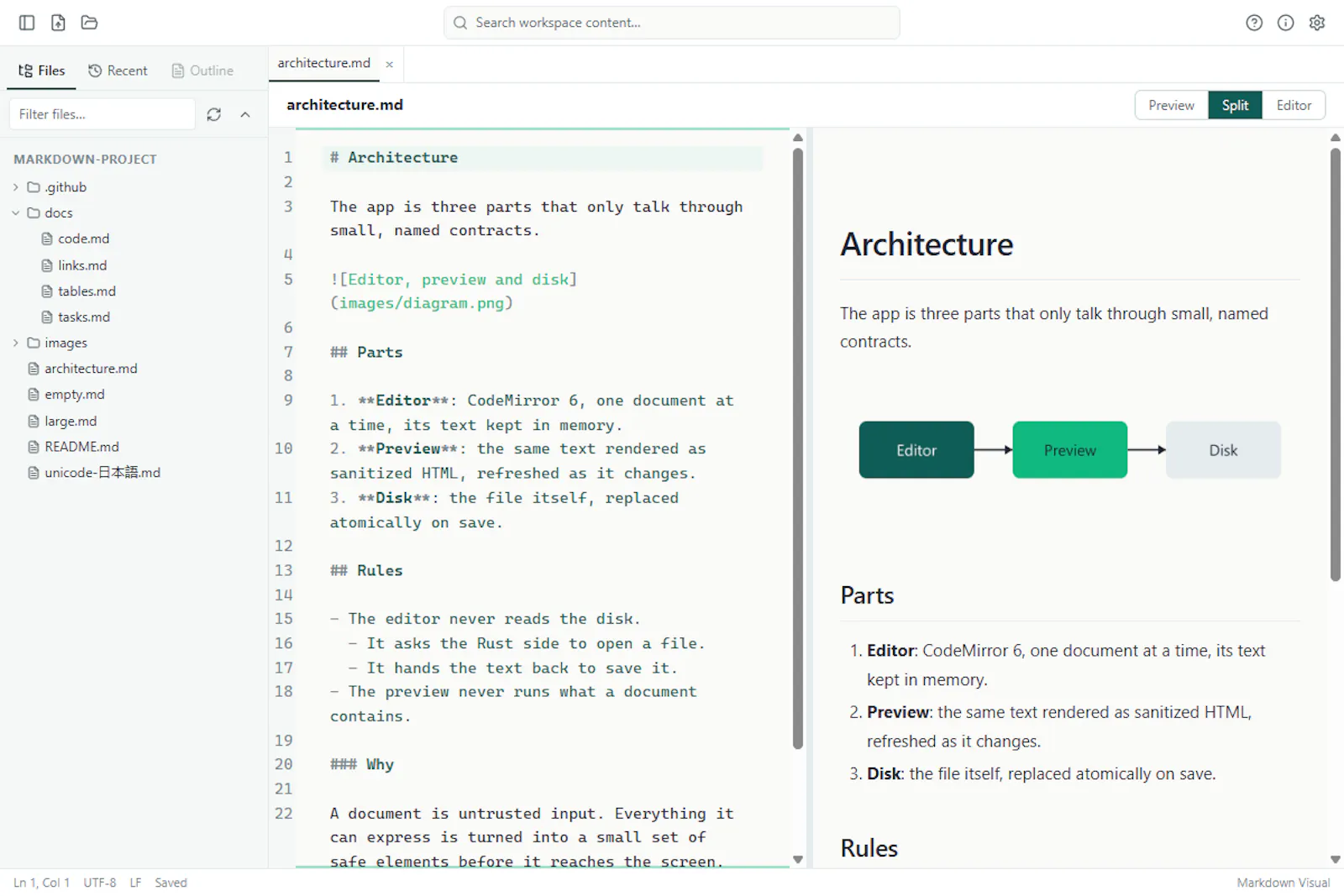Screen dimensions: 1344x896
Task: Open settings with the gear icon
Action: 1317,23
